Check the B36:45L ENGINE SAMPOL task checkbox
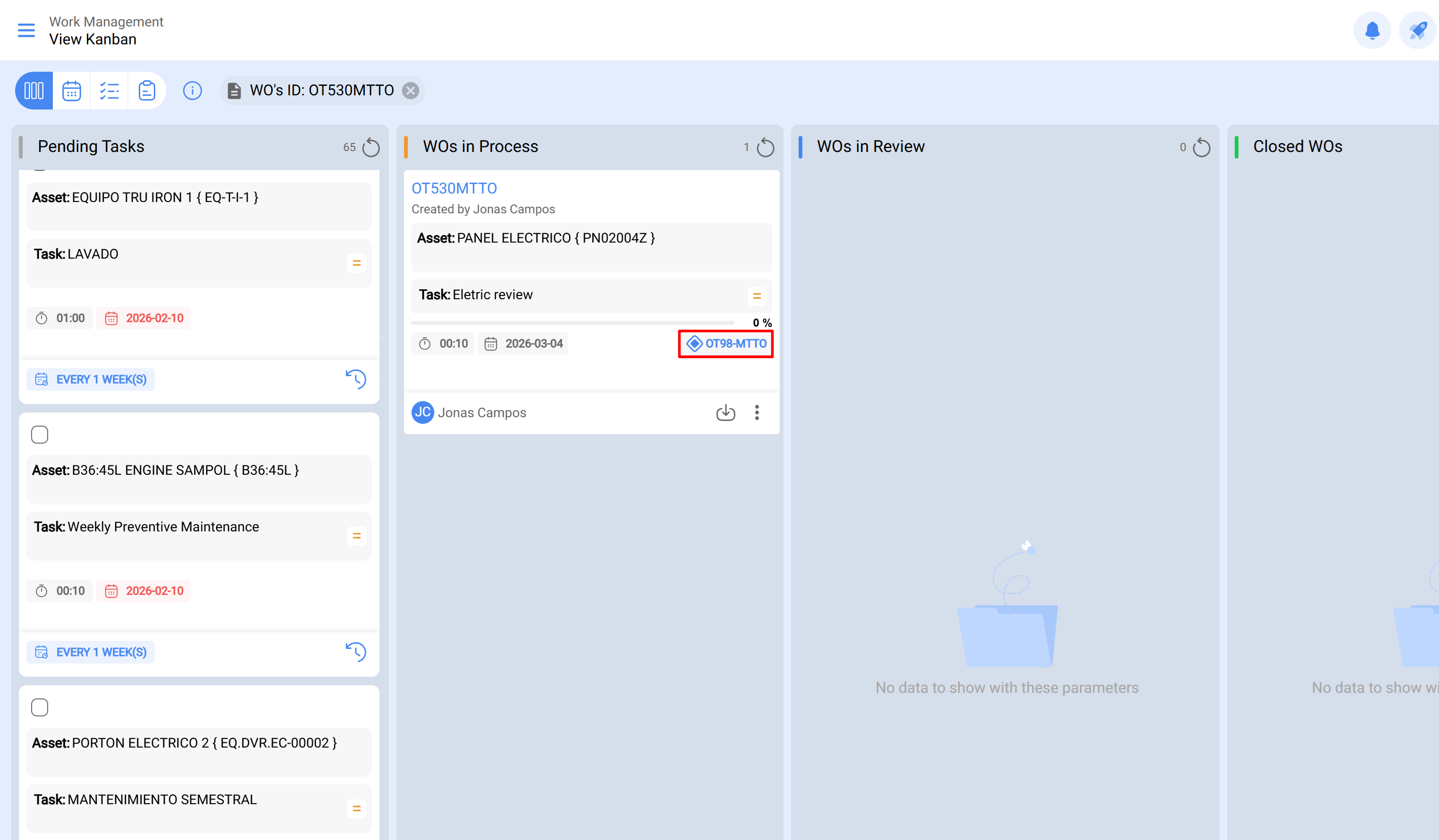The height and width of the screenshot is (840, 1439). pyautogui.click(x=39, y=435)
